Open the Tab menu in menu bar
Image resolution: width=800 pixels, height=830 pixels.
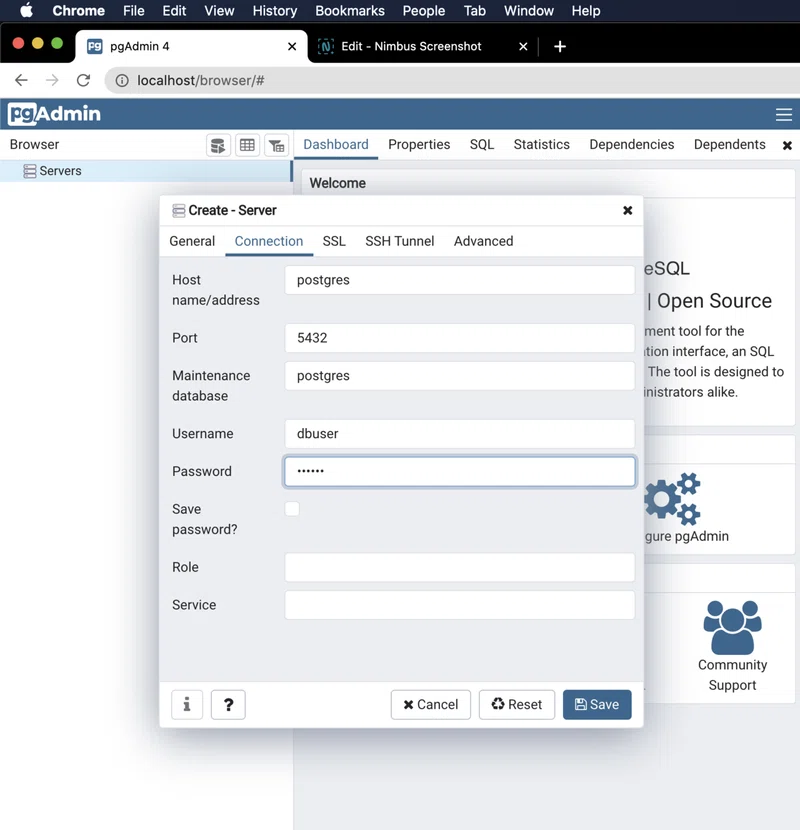(x=474, y=11)
